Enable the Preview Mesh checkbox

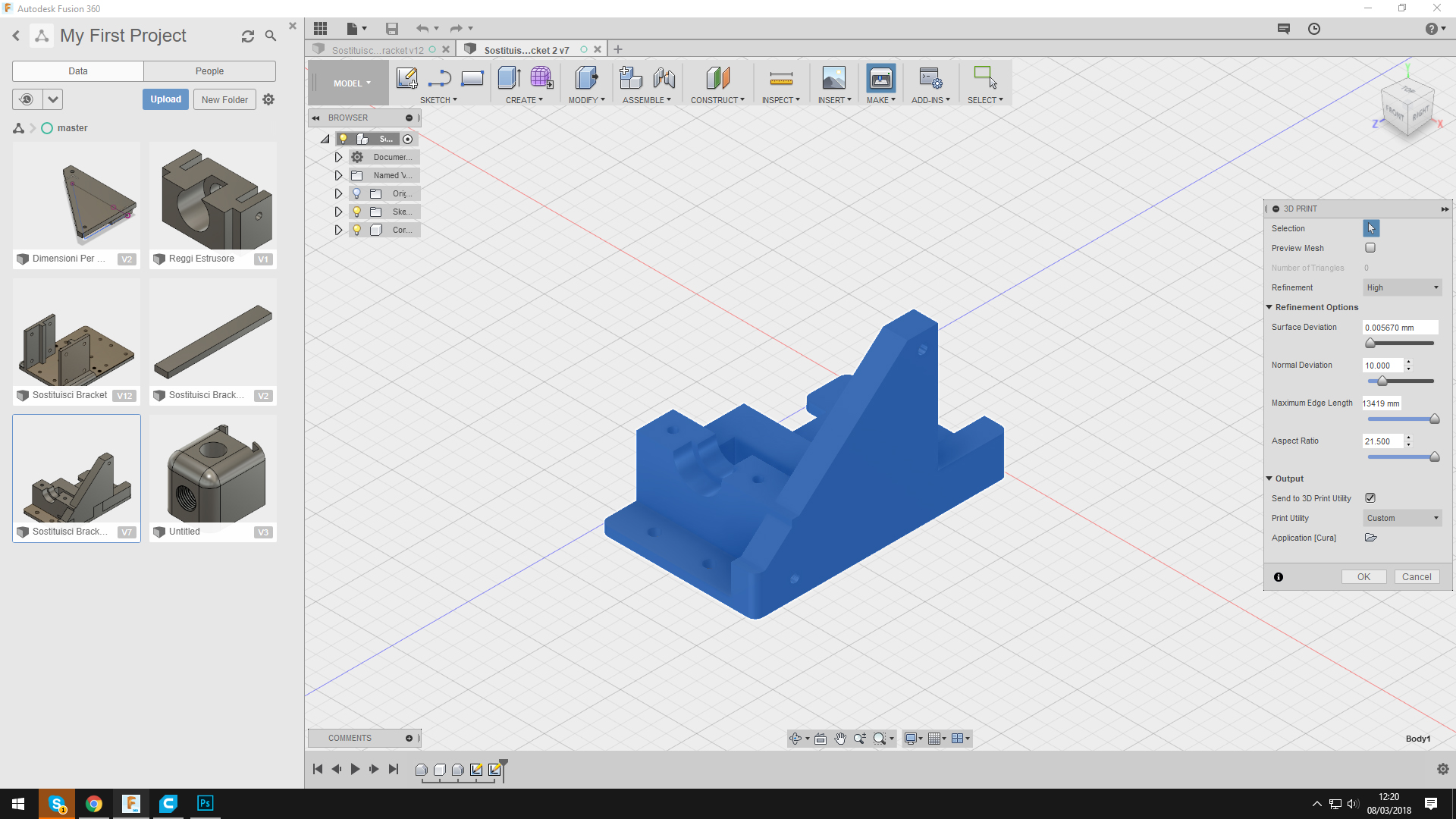pos(1370,248)
